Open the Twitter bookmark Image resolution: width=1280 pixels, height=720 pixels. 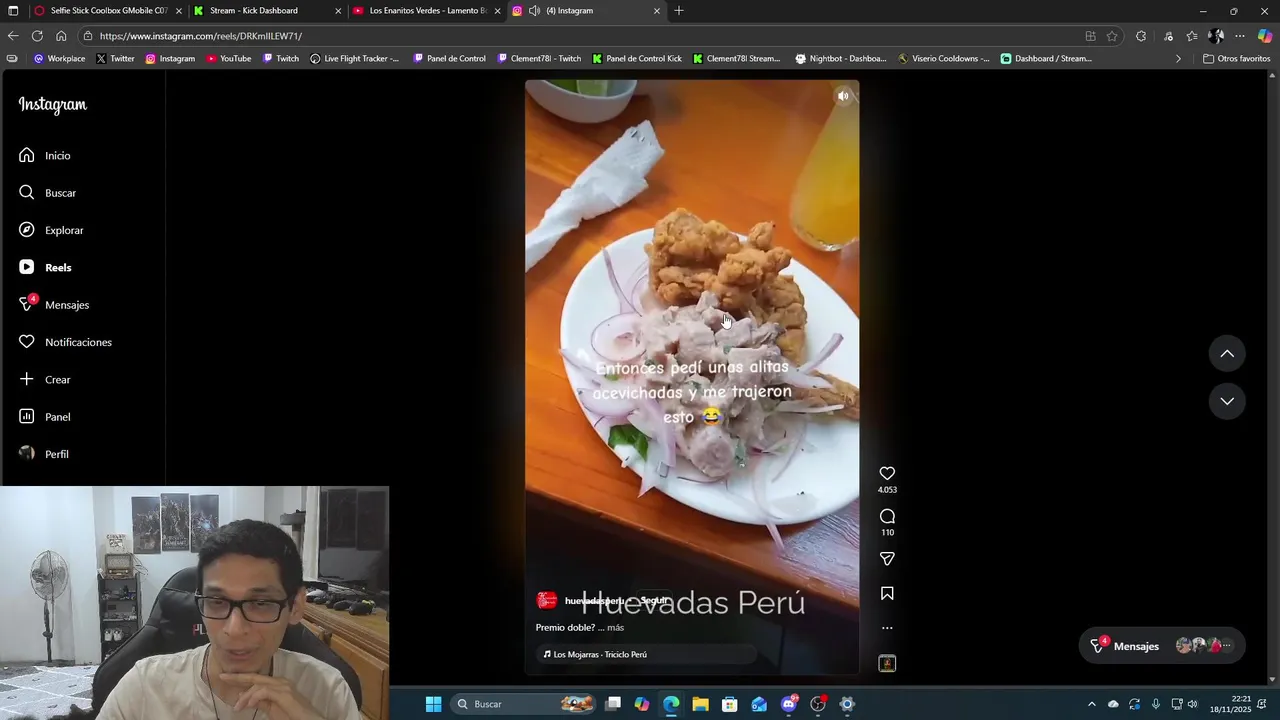tap(115, 59)
